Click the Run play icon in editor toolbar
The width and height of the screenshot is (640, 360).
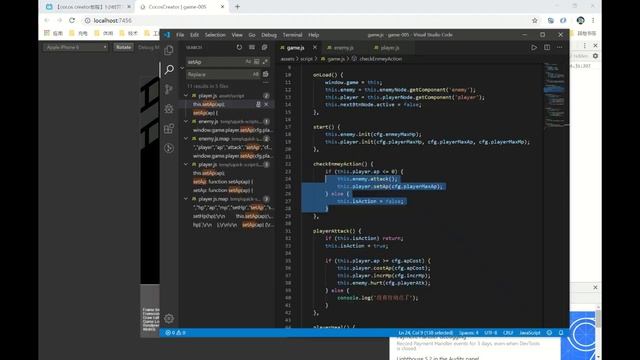[534, 47]
